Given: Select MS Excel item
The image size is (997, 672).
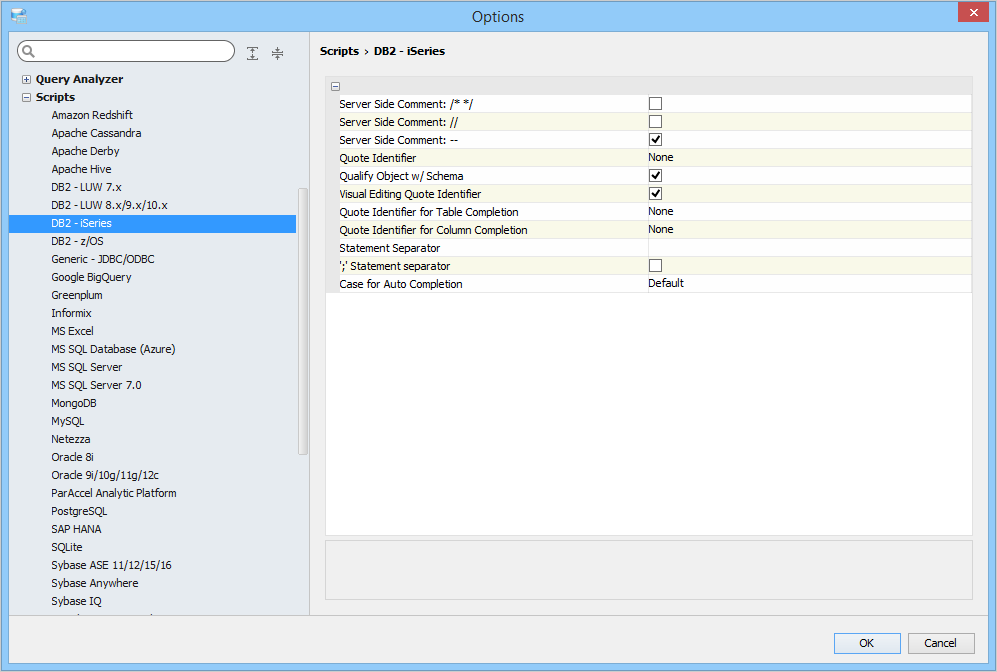Looking at the screenshot, I should click(72, 331).
